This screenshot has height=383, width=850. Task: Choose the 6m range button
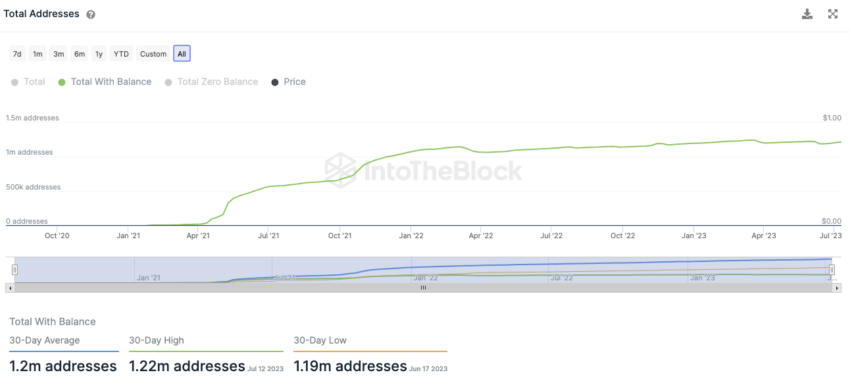(80, 54)
